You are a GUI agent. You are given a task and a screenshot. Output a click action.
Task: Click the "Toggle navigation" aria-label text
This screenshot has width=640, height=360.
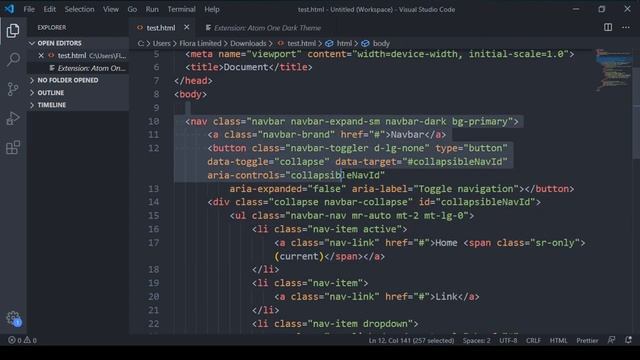[466, 189]
